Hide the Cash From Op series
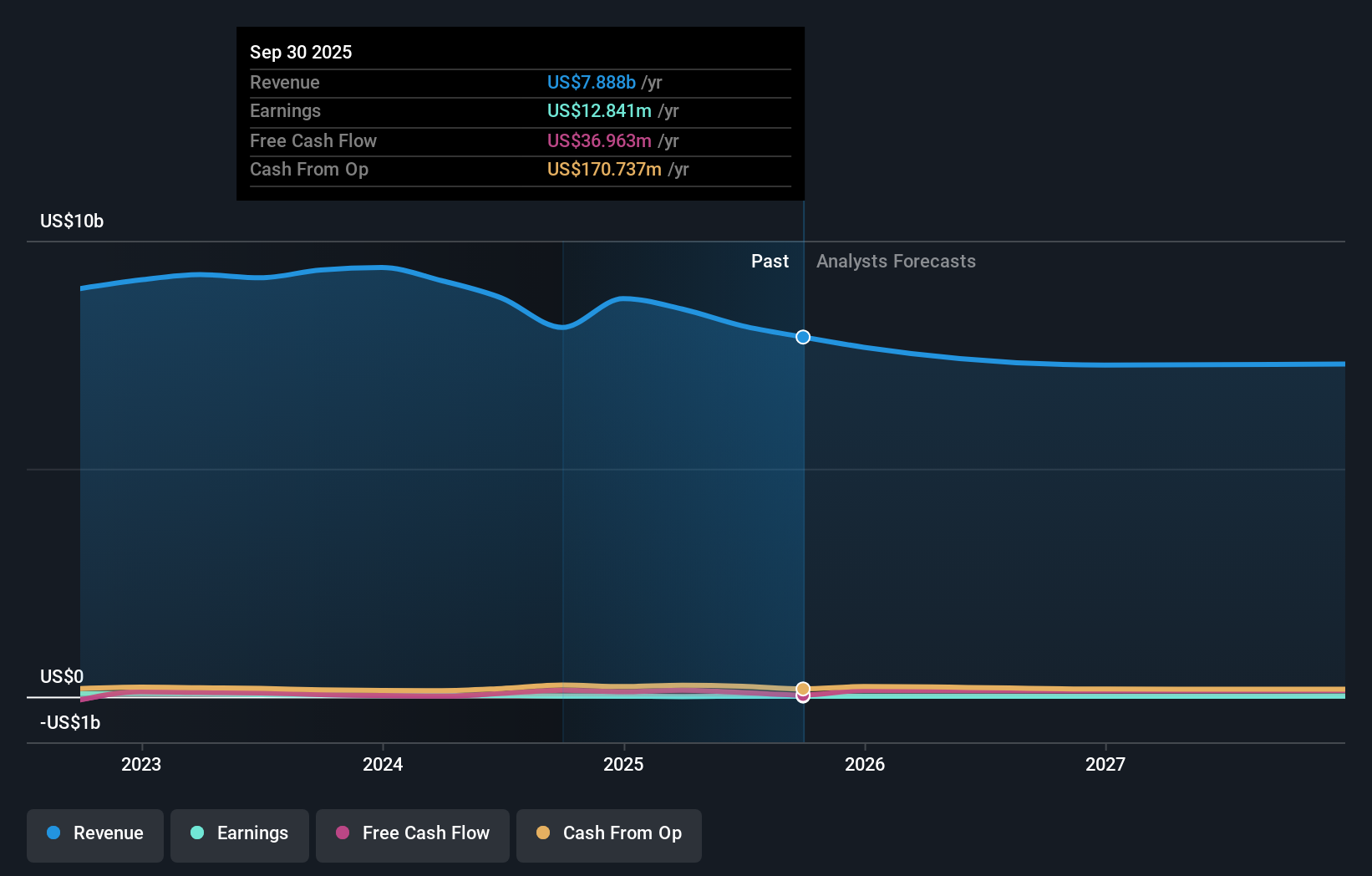 click(609, 833)
